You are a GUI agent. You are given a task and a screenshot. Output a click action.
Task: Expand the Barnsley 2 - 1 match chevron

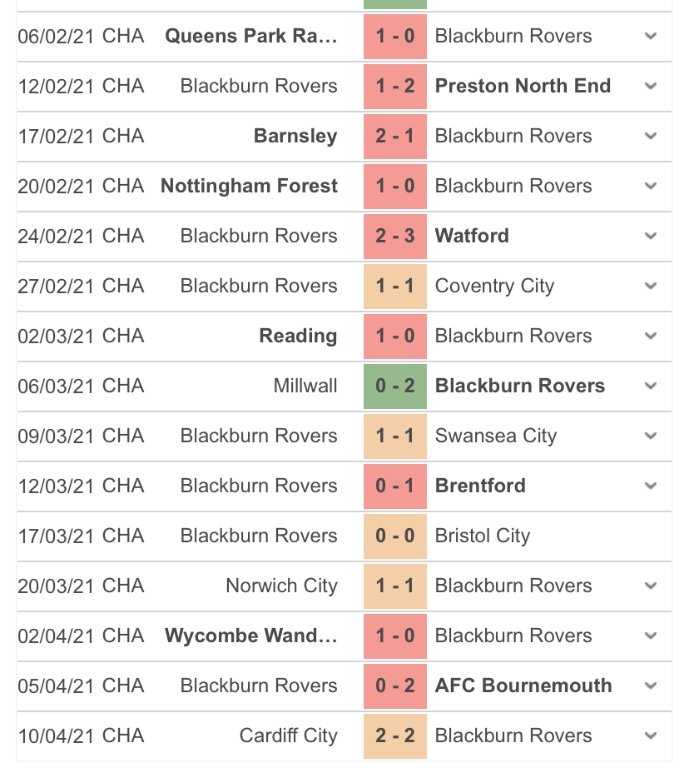coord(651,136)
